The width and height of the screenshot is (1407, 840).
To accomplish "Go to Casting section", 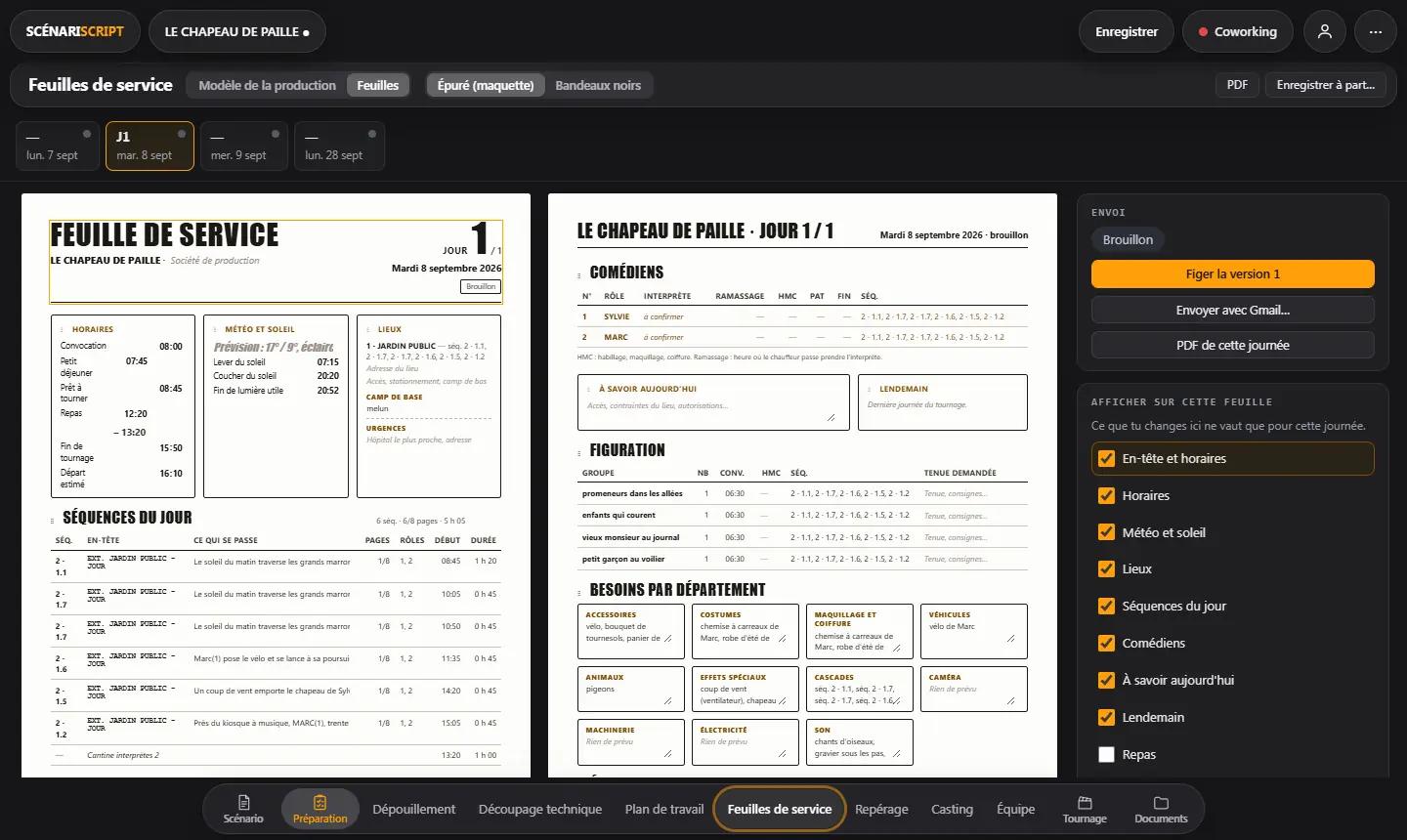I will (952, 809).
